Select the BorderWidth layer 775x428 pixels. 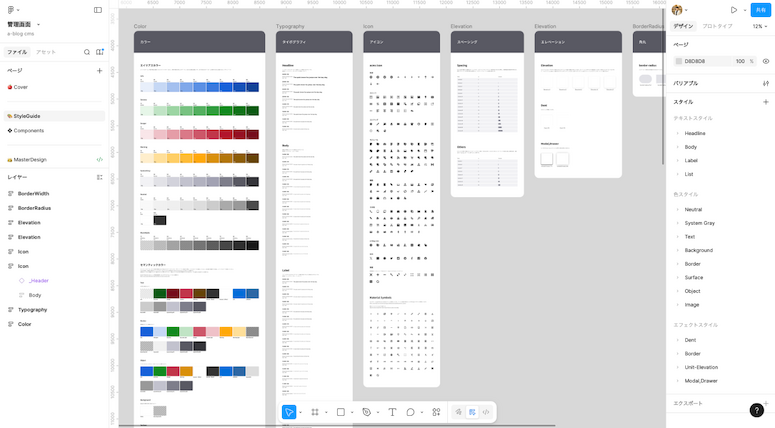(x=33, y=194)
